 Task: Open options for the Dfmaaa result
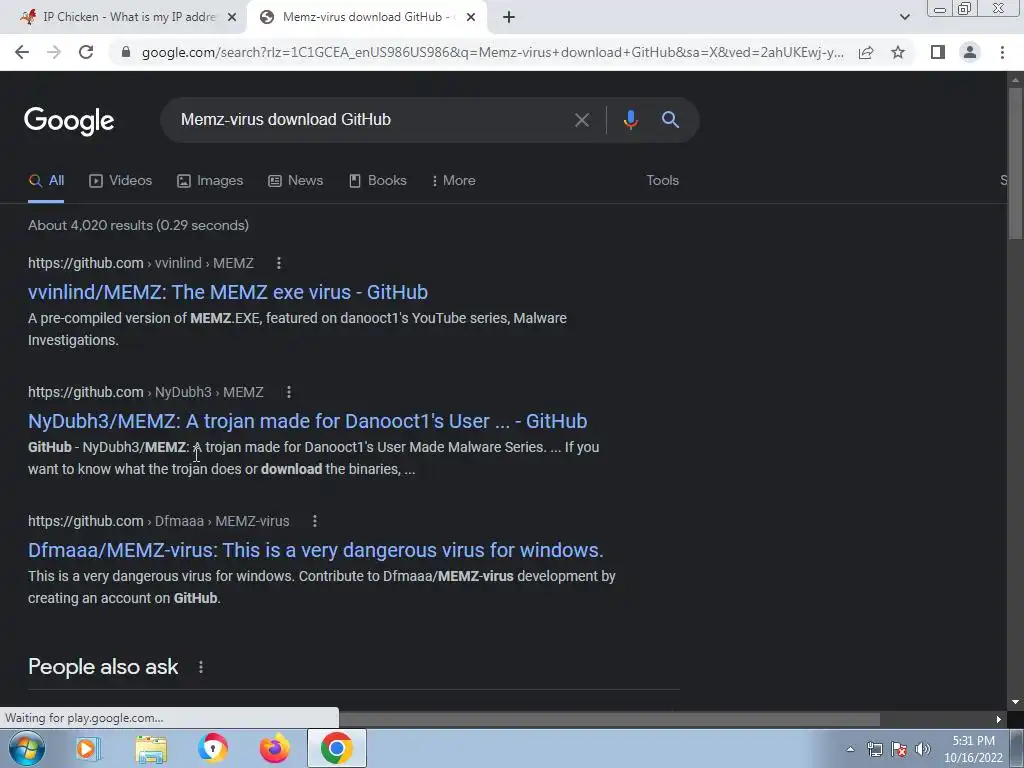(x=315, y=521)
